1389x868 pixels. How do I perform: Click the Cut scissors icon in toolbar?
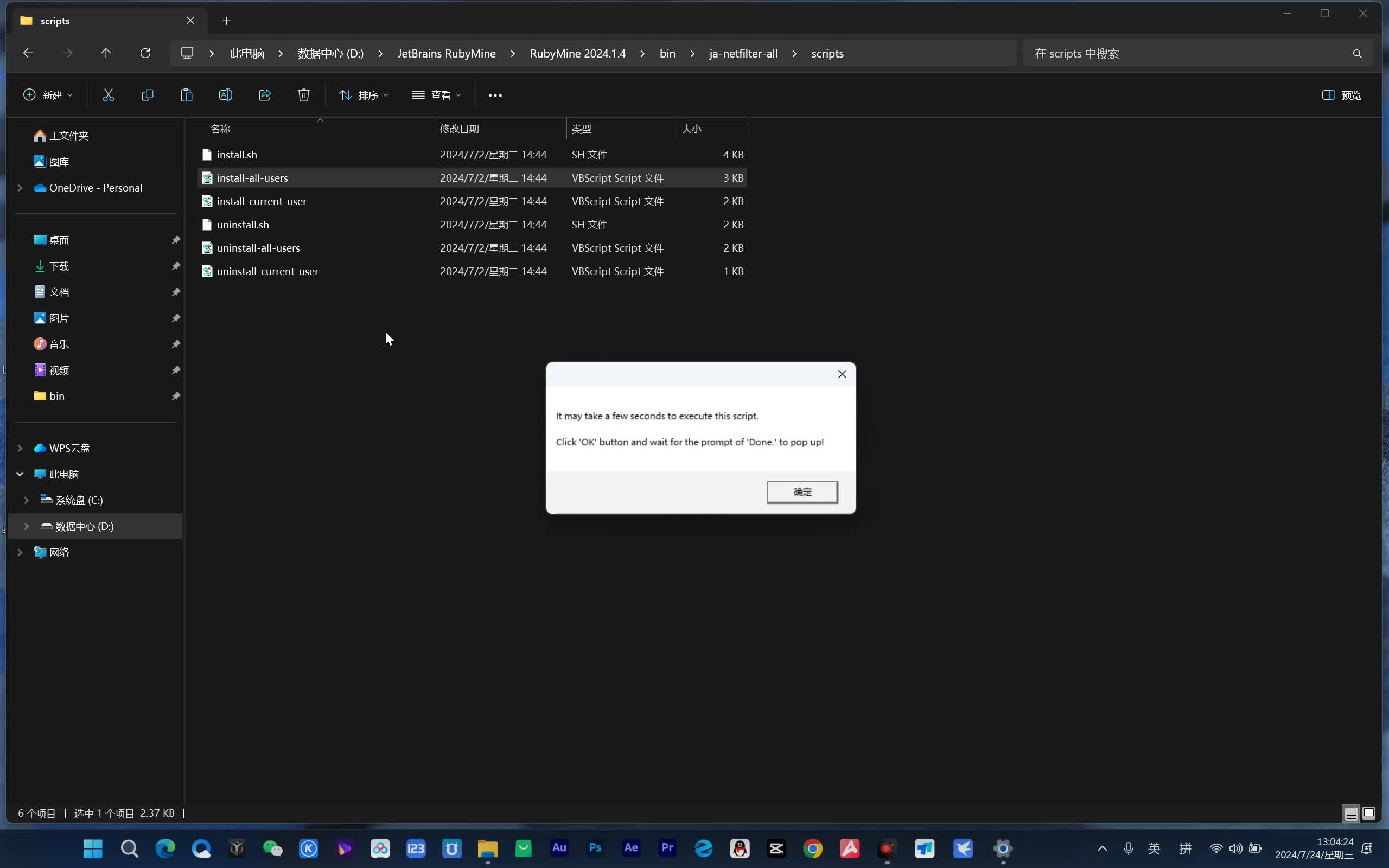pyautogui.click(x=109, y=95)
